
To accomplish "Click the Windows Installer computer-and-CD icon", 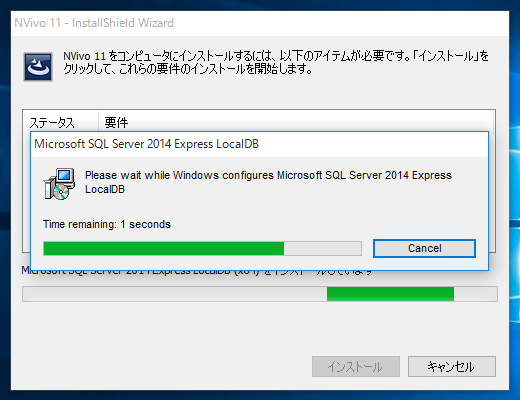I will [x=59, y=184].
